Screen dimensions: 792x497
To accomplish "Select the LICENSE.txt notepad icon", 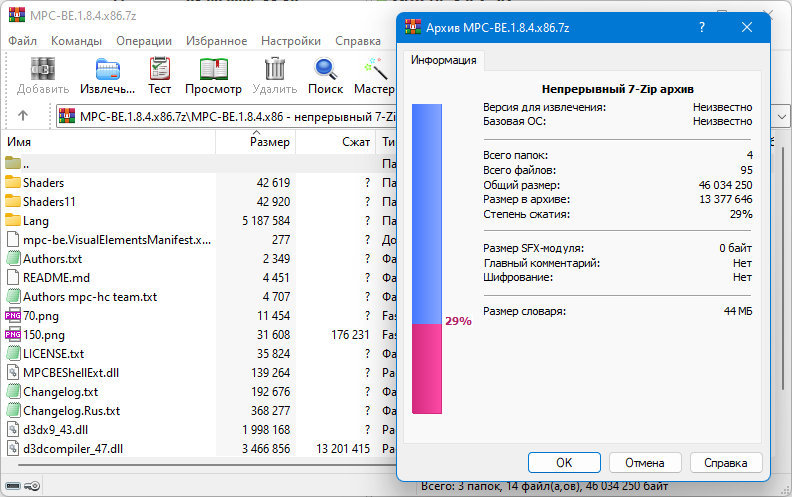I will (x=13, y=354).
